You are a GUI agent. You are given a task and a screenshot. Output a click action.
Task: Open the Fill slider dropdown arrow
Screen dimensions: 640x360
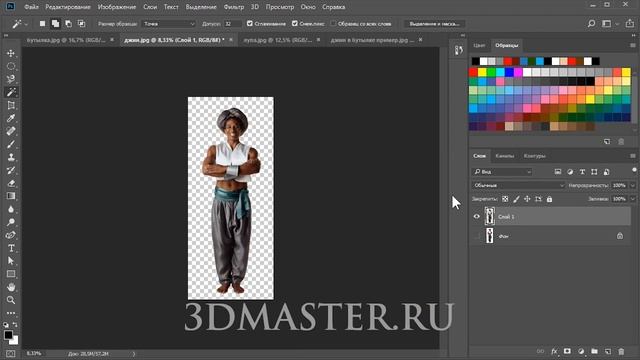coord(633,199)
